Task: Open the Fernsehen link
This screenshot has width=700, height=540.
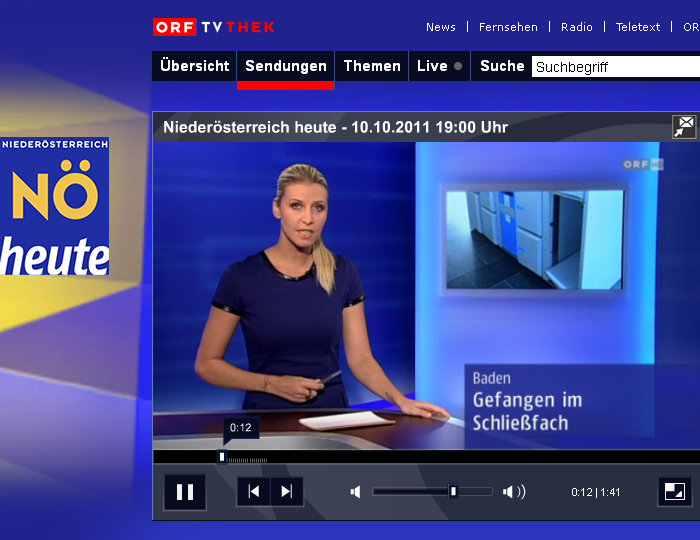Action: tap(508, 27)
